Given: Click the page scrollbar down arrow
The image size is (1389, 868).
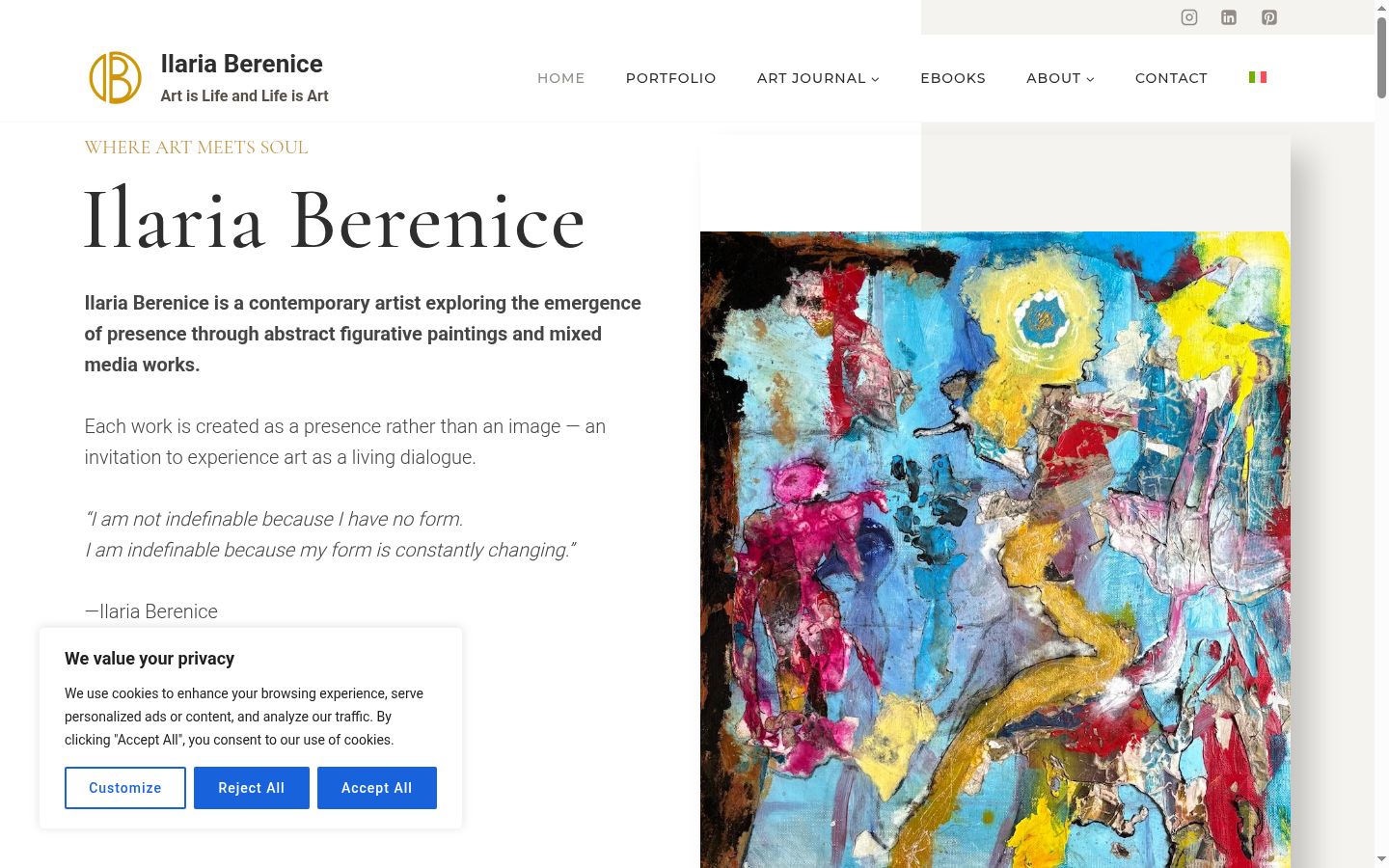Looking at the screenshot, I should (x=1381, y=858).
